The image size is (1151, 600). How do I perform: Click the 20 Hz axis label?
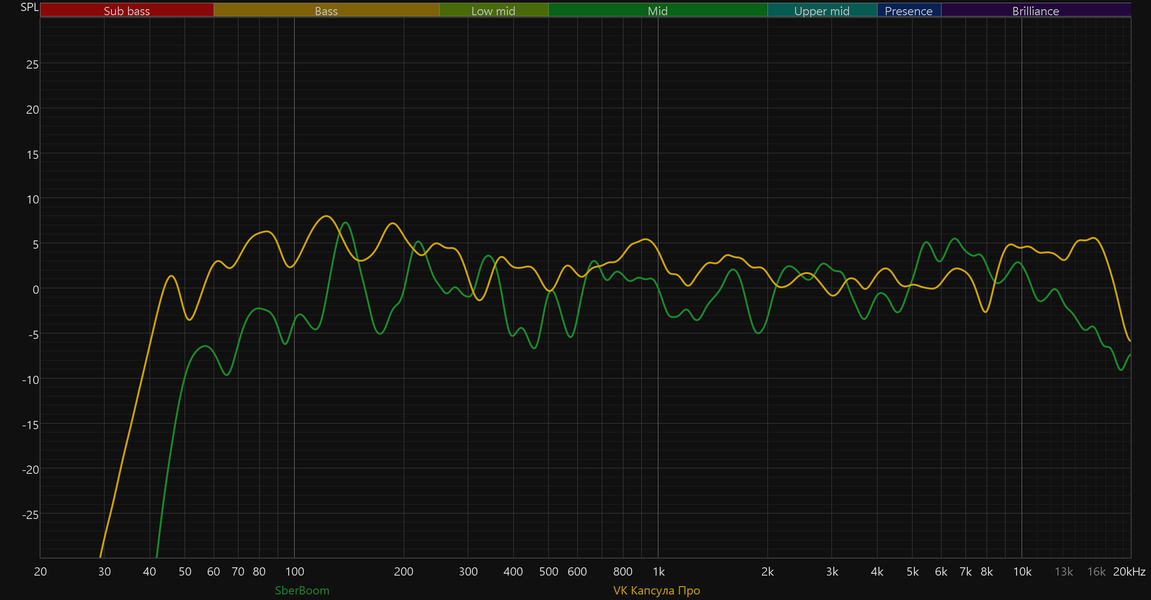click(x=40, y=572)
